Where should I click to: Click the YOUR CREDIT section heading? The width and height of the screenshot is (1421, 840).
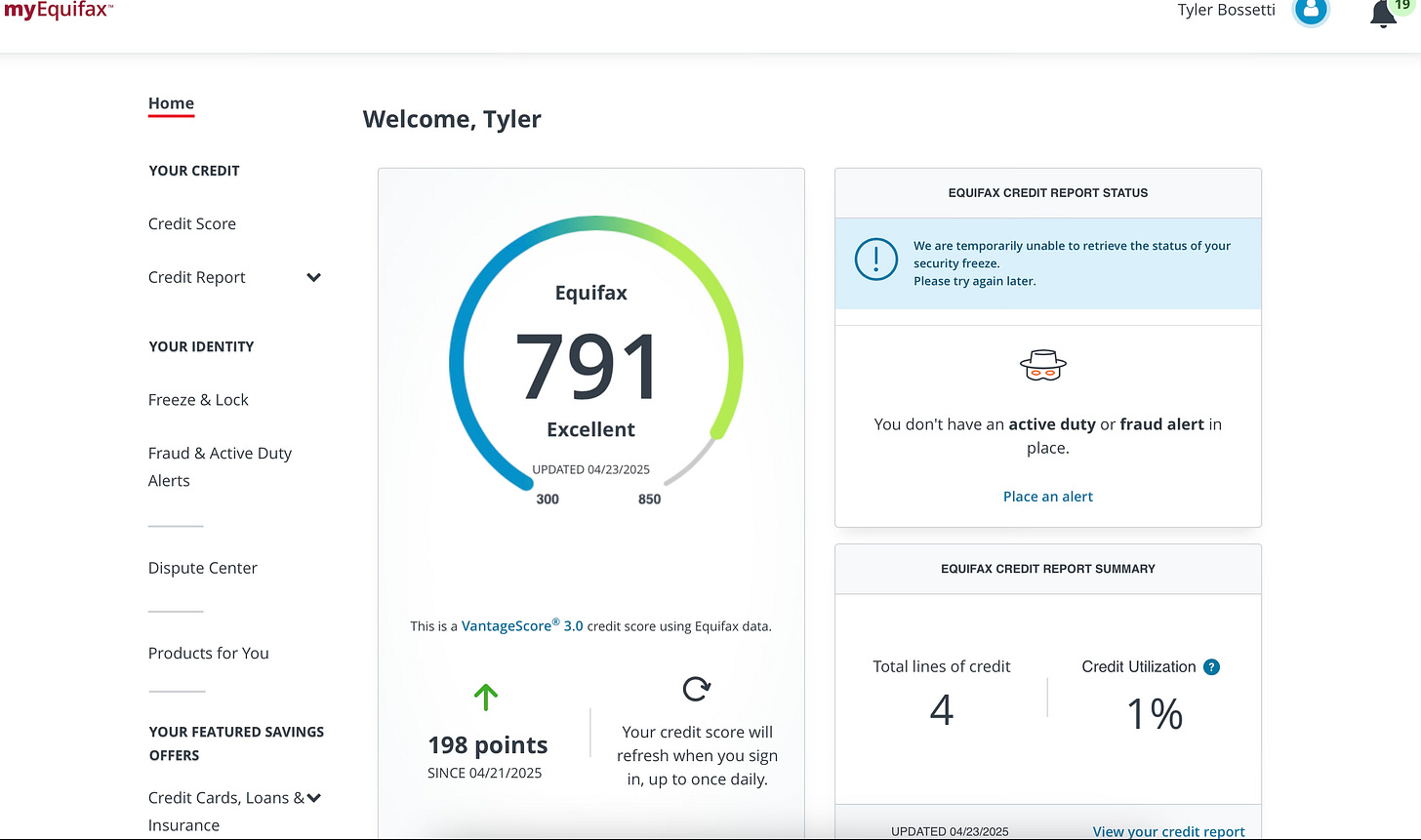194,171
